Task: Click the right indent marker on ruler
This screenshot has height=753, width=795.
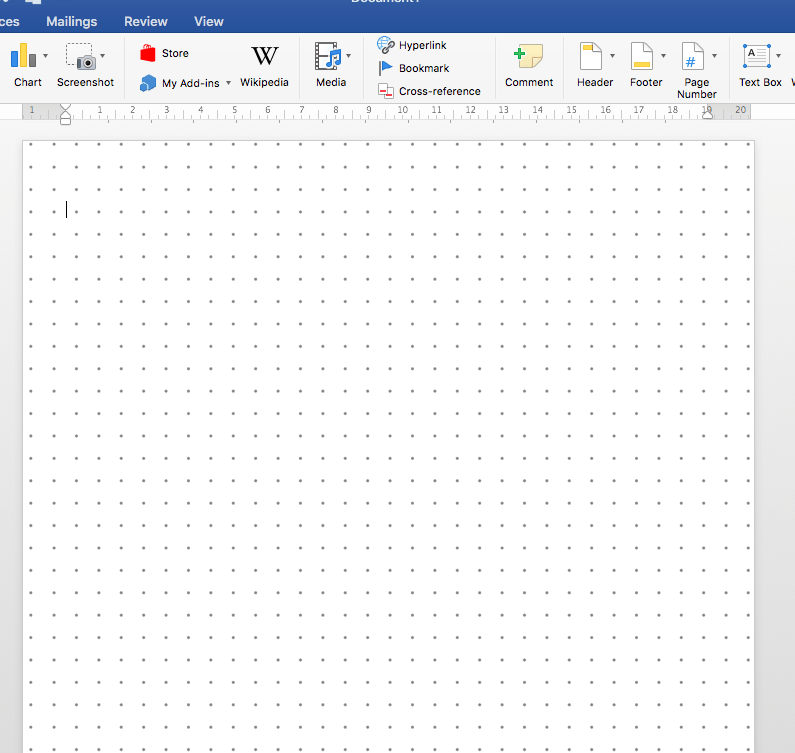Action: pyautogui.click(x=707, y=115)
